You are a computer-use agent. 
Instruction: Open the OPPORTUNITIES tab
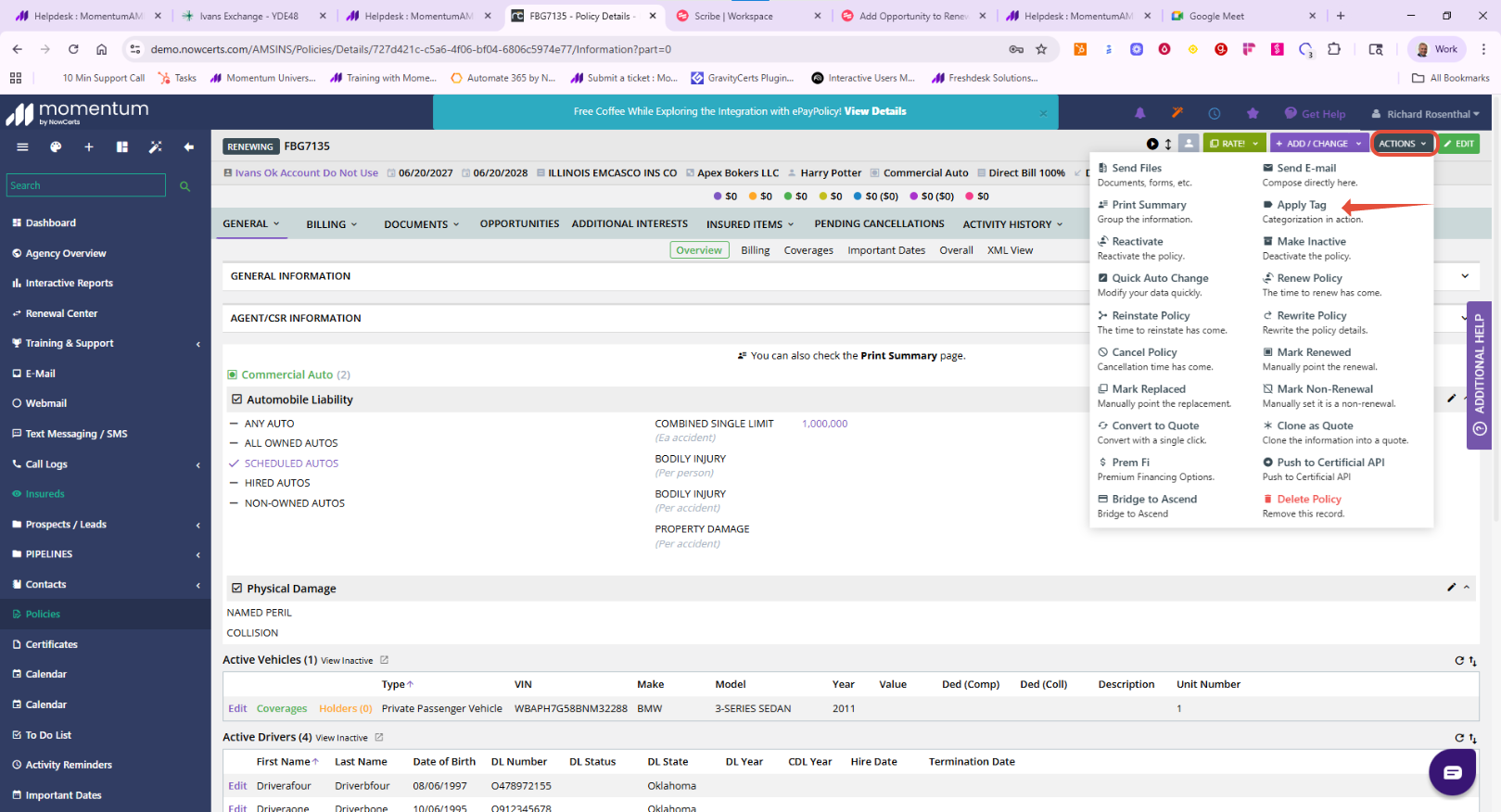519,223
